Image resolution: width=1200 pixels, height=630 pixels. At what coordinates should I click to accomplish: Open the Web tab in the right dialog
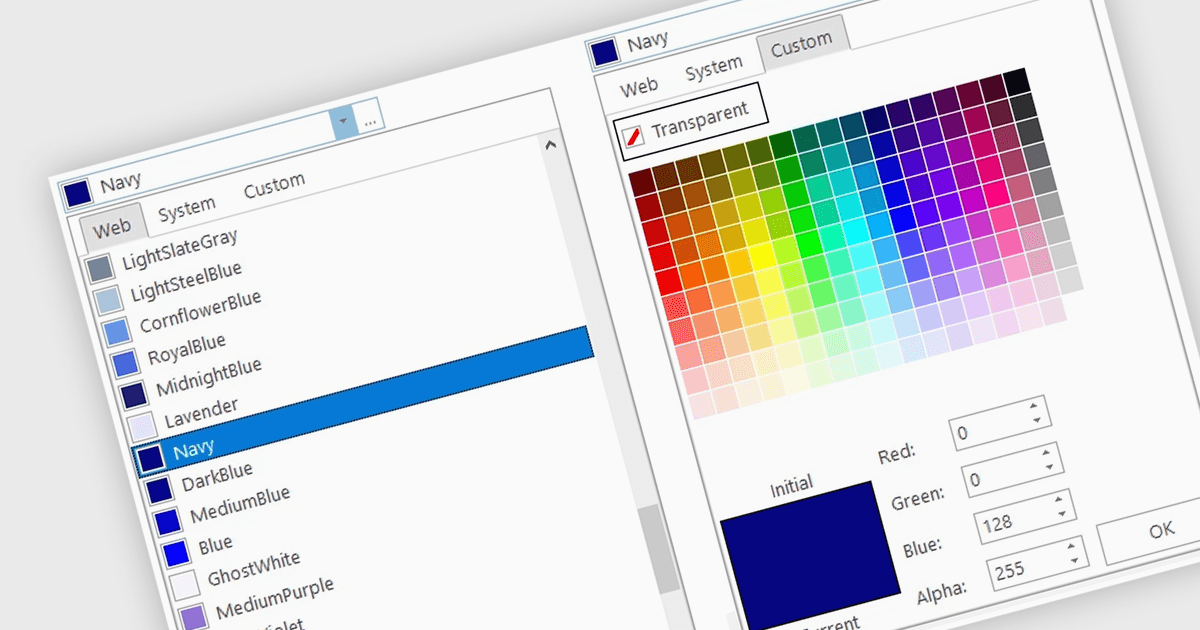point(638,87)
